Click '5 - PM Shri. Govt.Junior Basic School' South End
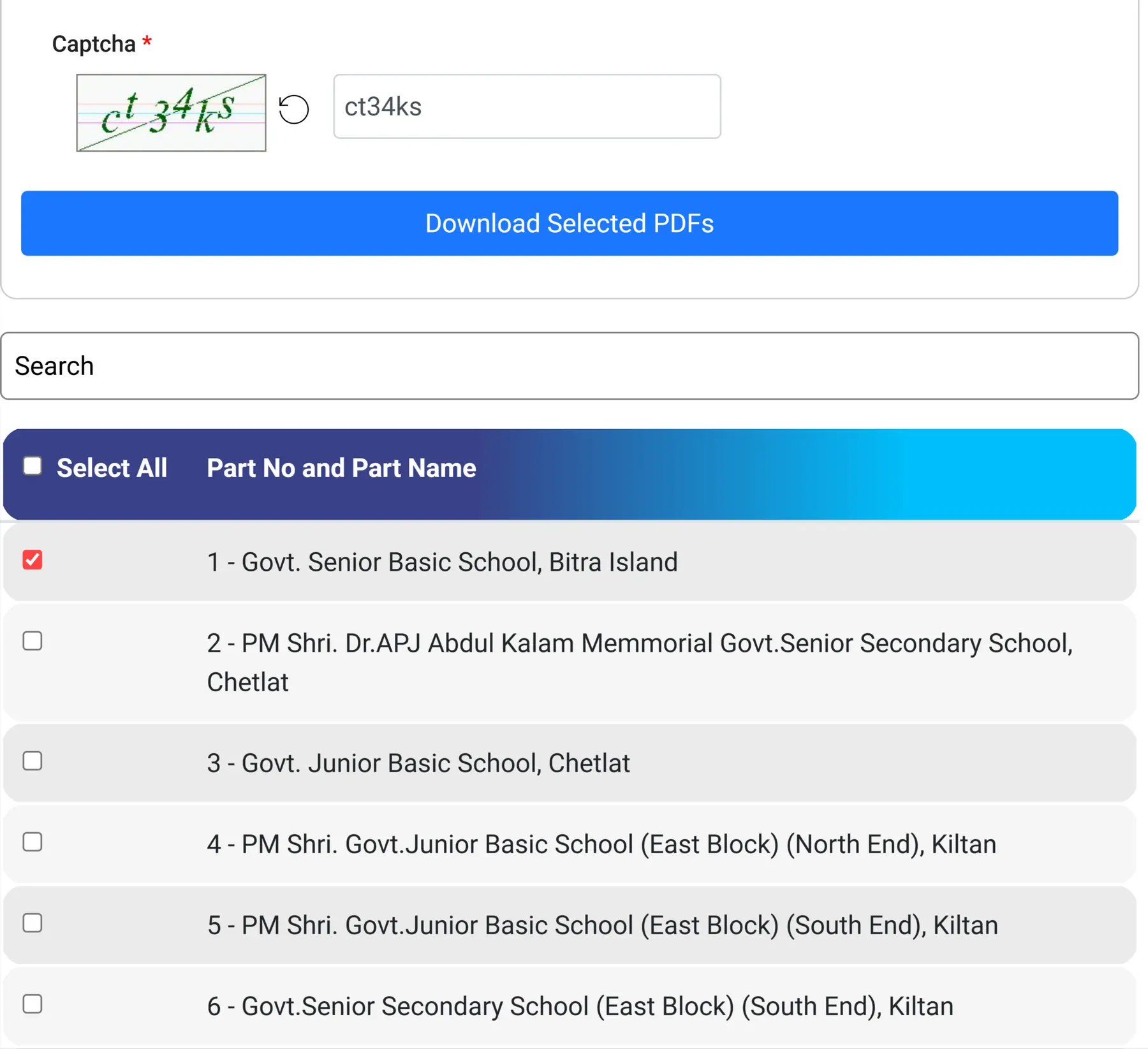Viewport: 1148px width, 1049px height. [x=603, y=925]
